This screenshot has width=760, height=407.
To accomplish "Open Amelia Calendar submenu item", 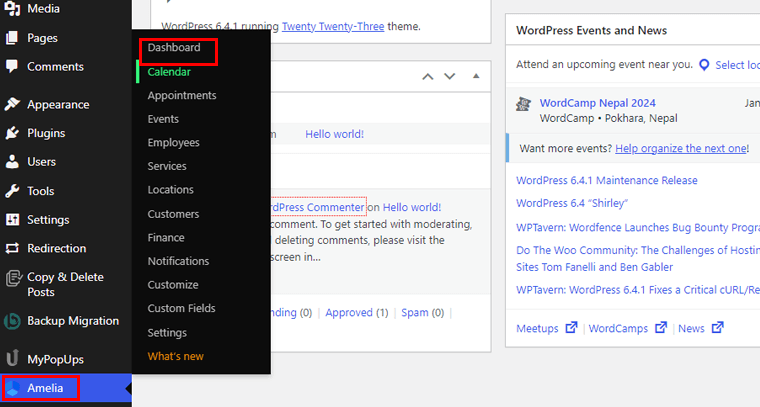I will (x=169, y=72).
